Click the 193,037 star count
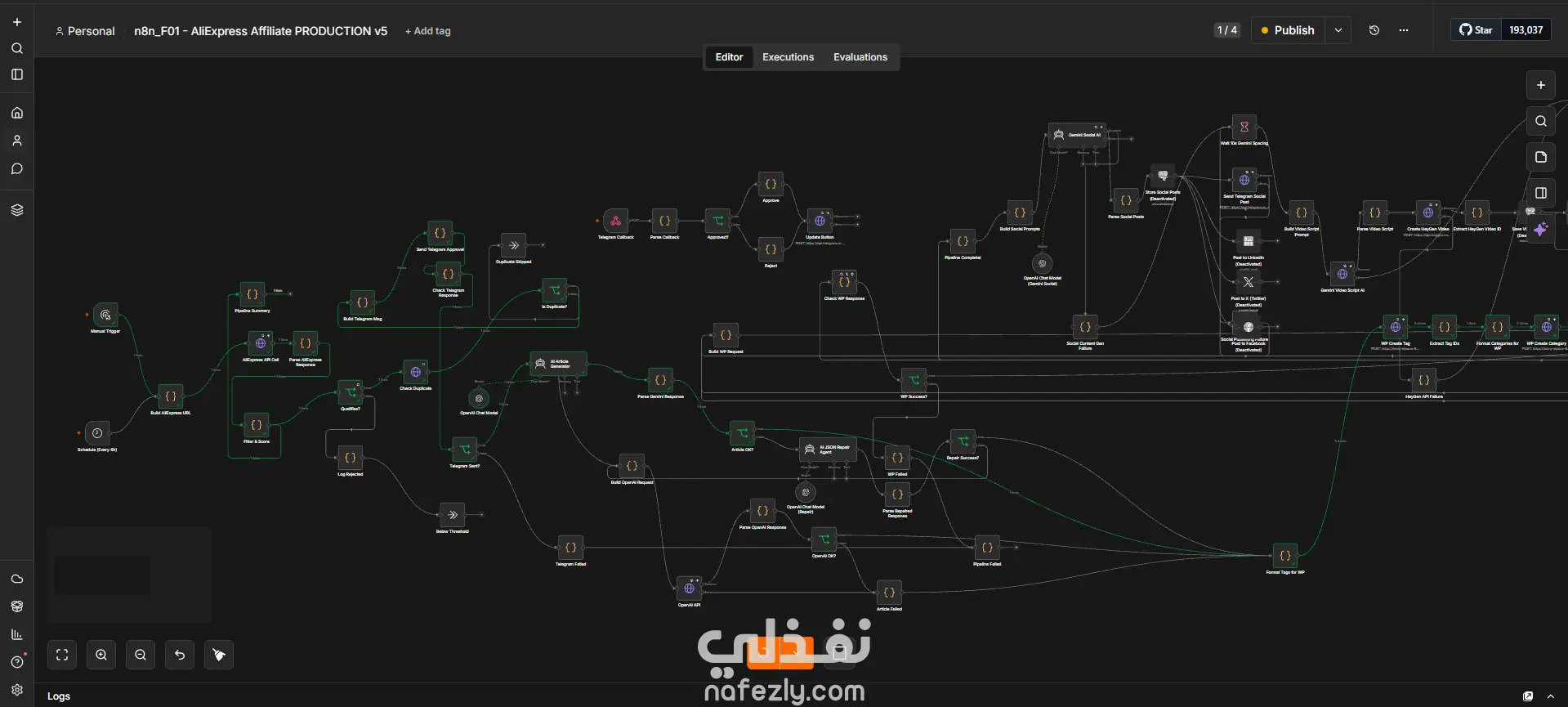The width and height of the screenshot is (1568, 707). click(1526, 30)
